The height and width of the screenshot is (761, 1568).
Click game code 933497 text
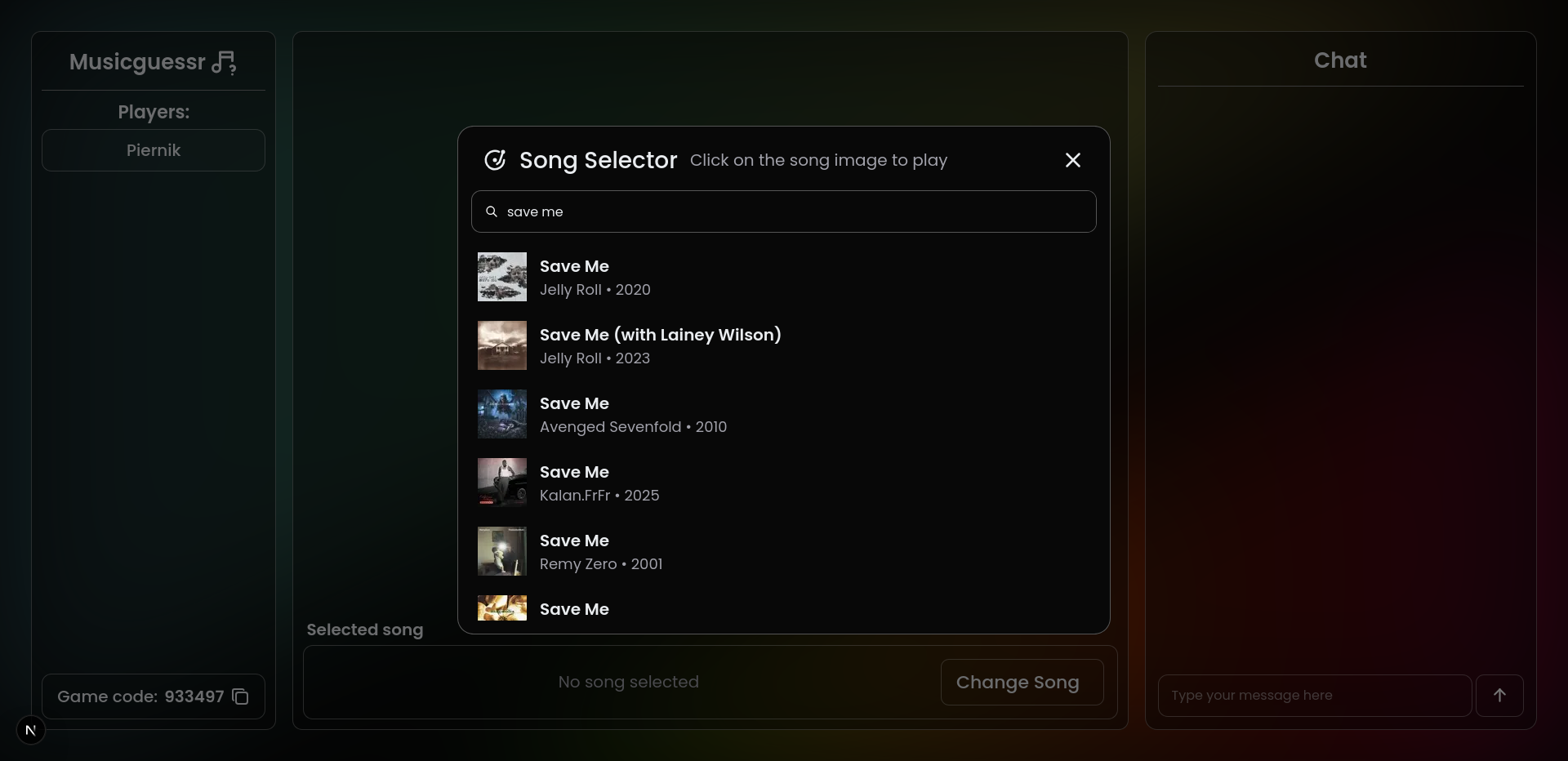pyautogui.click(x=194, y=696)
